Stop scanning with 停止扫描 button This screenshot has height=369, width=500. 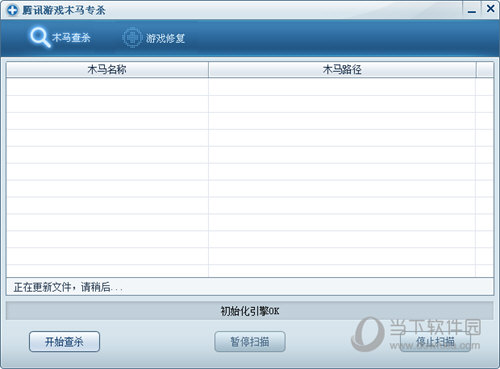(x=435, y=341)
